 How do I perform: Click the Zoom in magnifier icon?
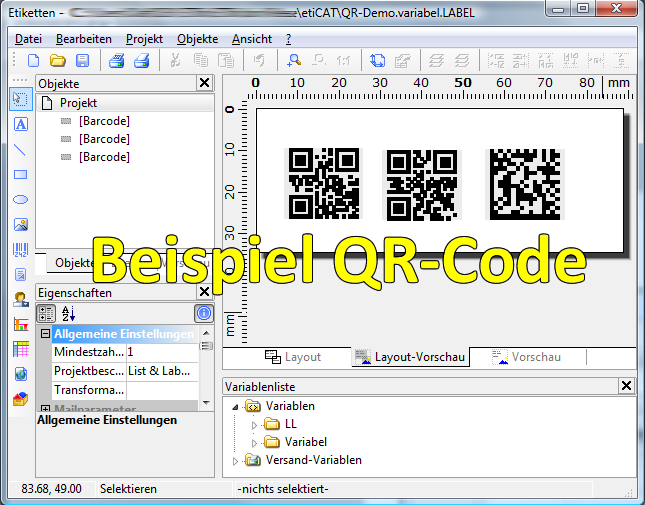pos(294,61)
